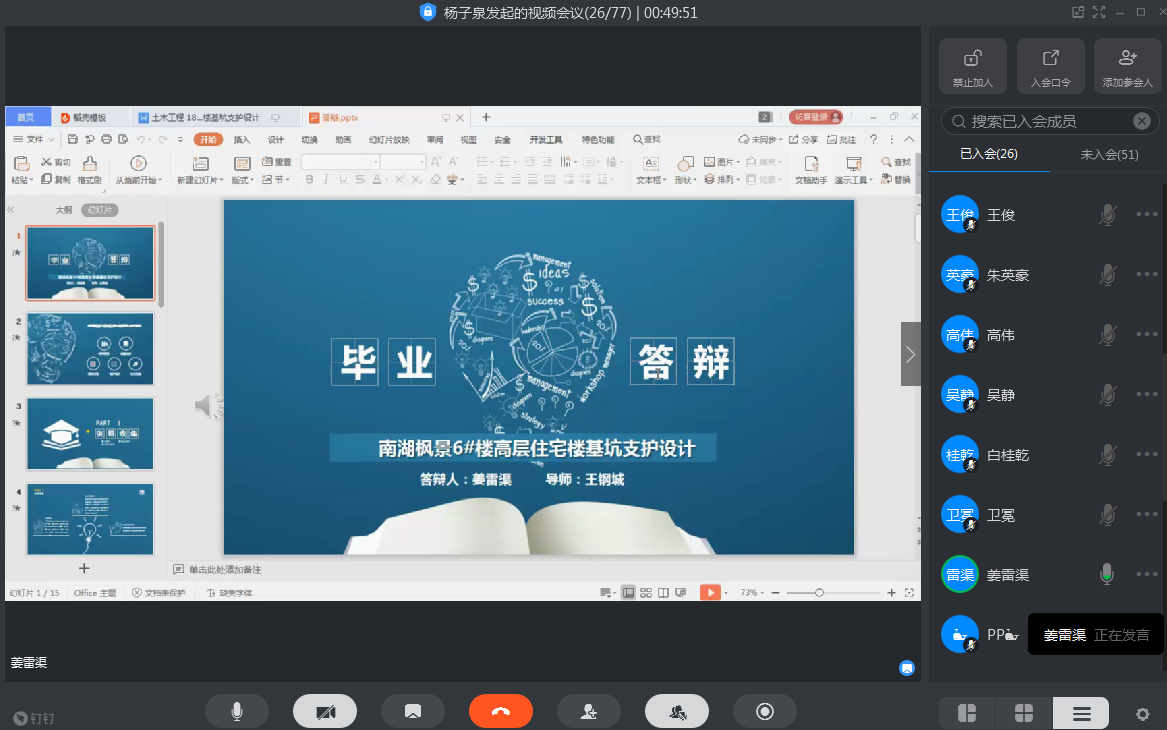
Task: Click the record meeting button
Action: pyautogui.click(x=764, y=711)
